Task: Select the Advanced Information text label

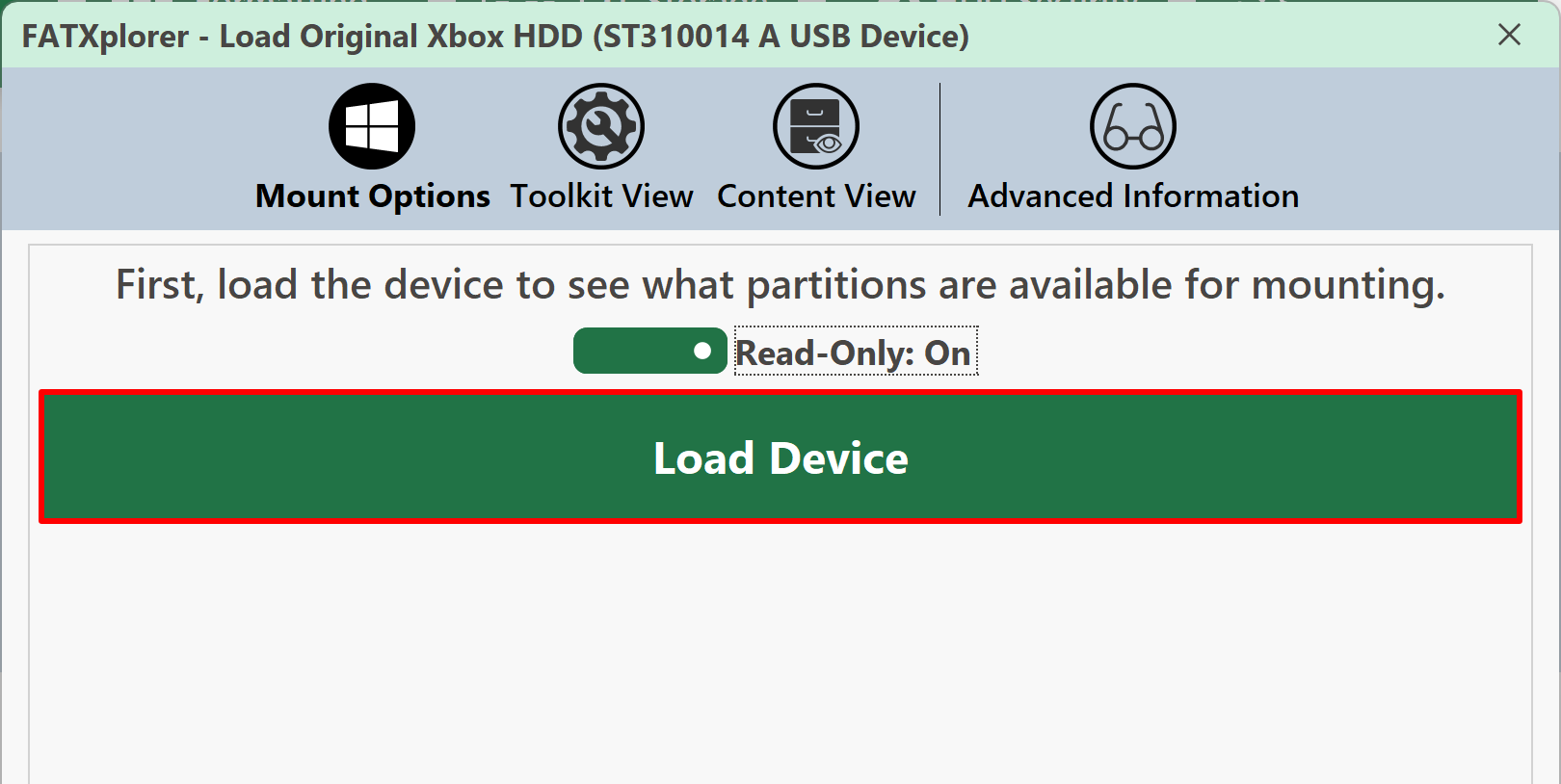Action: click(x=1133, y=196)
